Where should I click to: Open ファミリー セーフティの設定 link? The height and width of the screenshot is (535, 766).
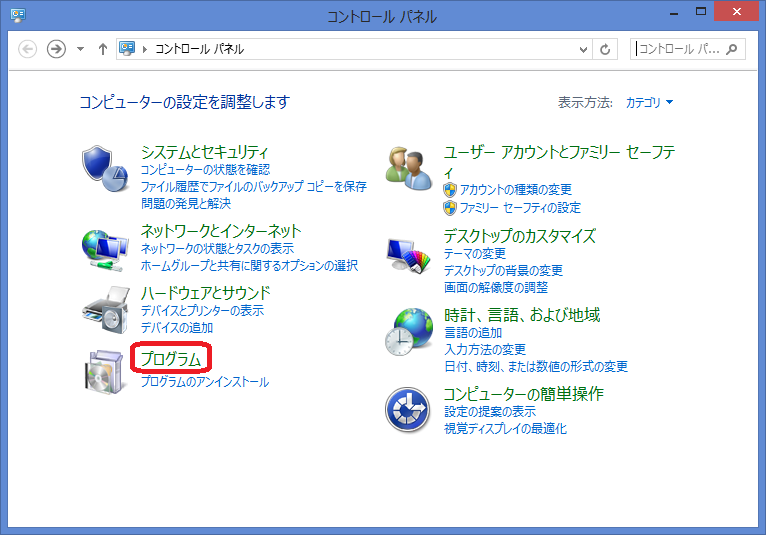click(x=520, y=208)
